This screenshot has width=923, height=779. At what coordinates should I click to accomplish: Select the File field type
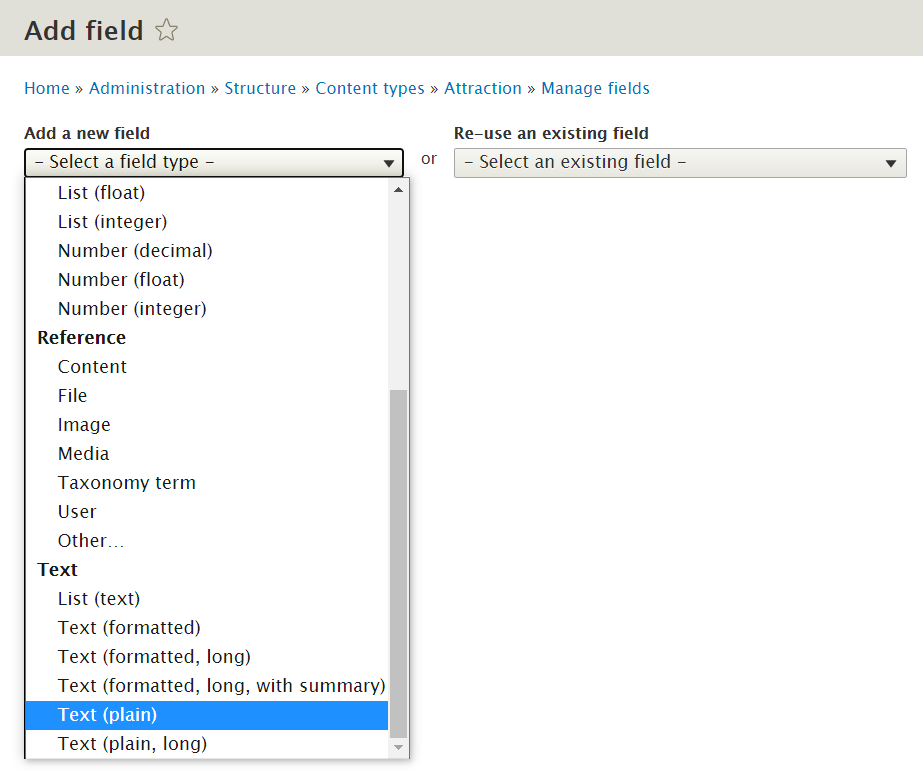(72, 395)
